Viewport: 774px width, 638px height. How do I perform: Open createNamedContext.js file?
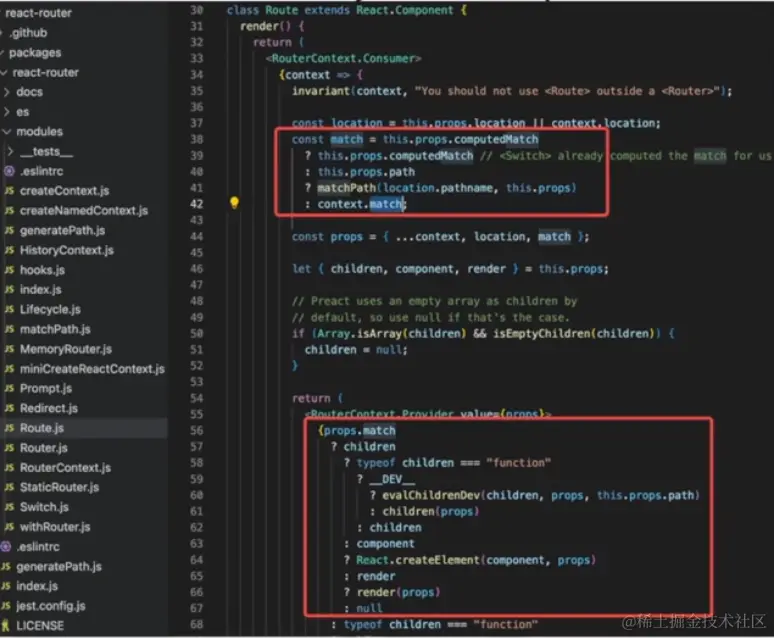pos(84,210)
